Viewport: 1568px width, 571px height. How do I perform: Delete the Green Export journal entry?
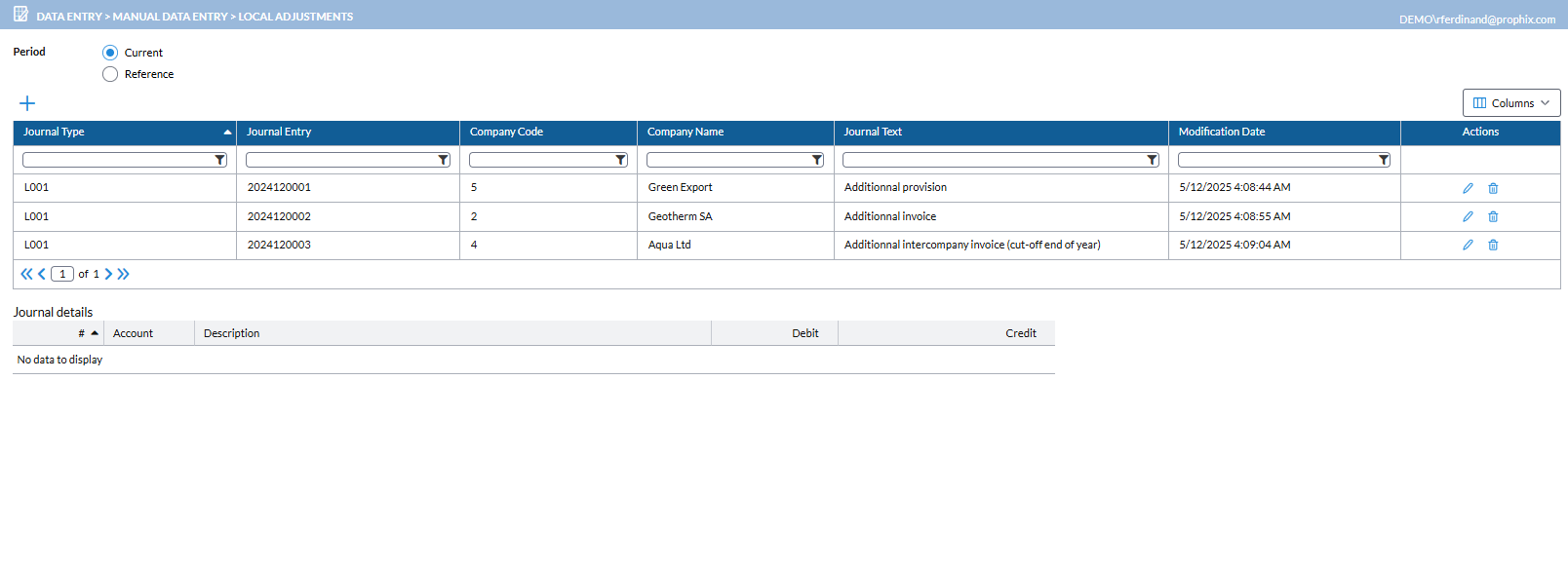pyautogui.click(x=1493, y=188)
